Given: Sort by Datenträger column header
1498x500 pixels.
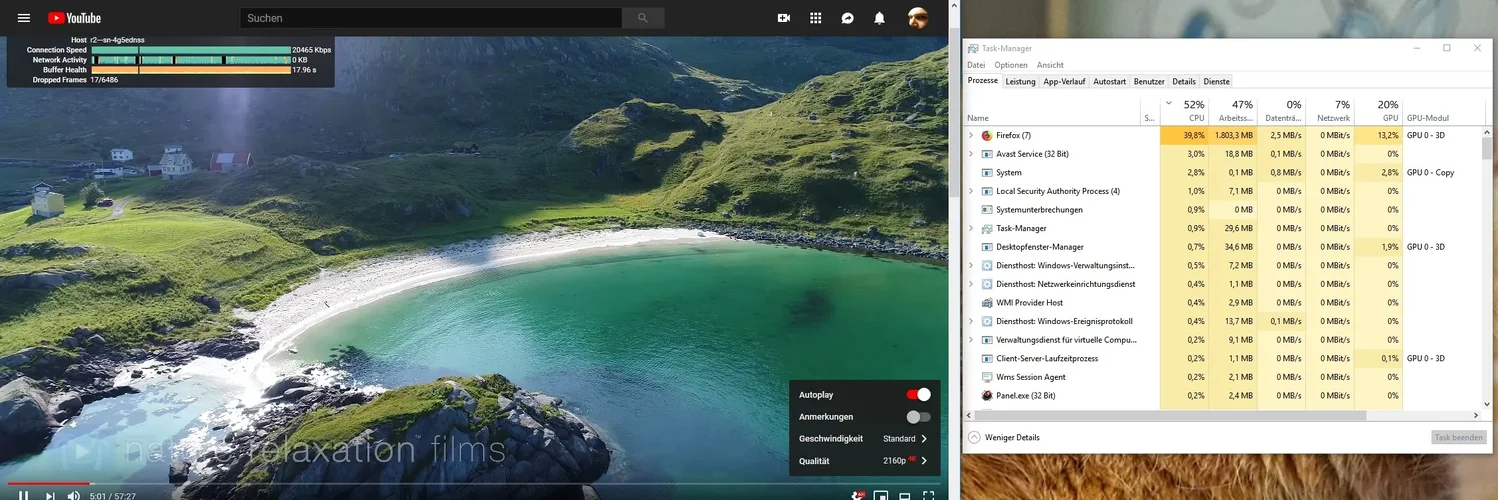Looking at the screenshot, I should (1282, 110).
